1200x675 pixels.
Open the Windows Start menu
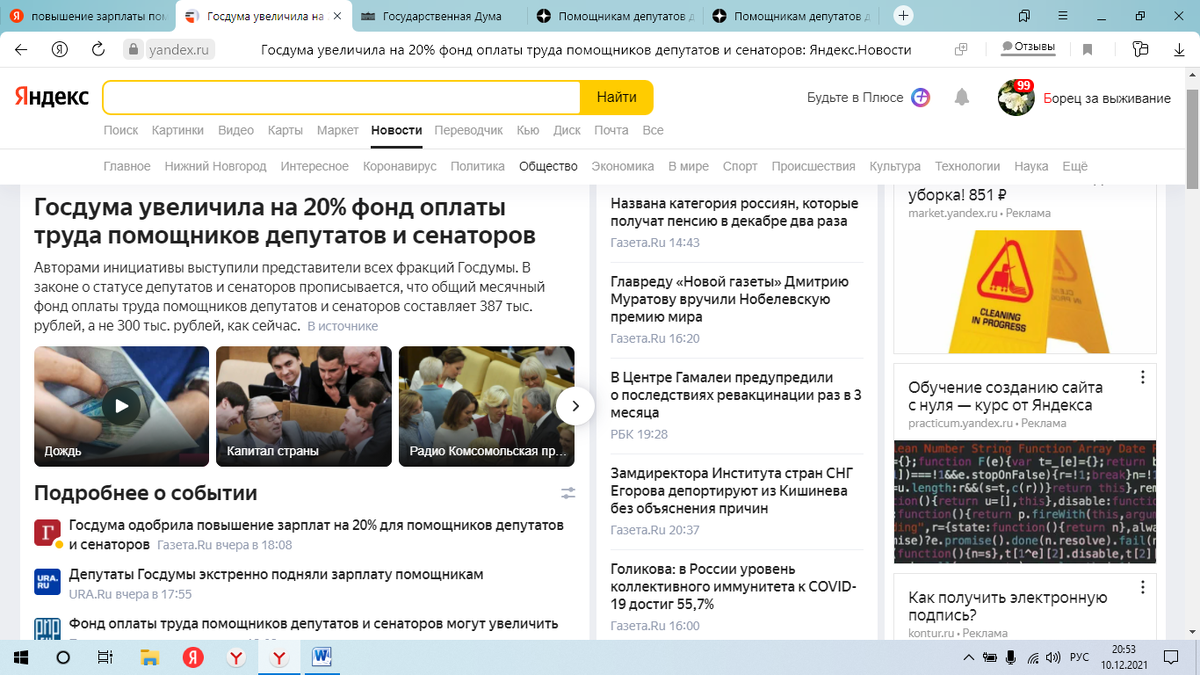tap(21, 657)
